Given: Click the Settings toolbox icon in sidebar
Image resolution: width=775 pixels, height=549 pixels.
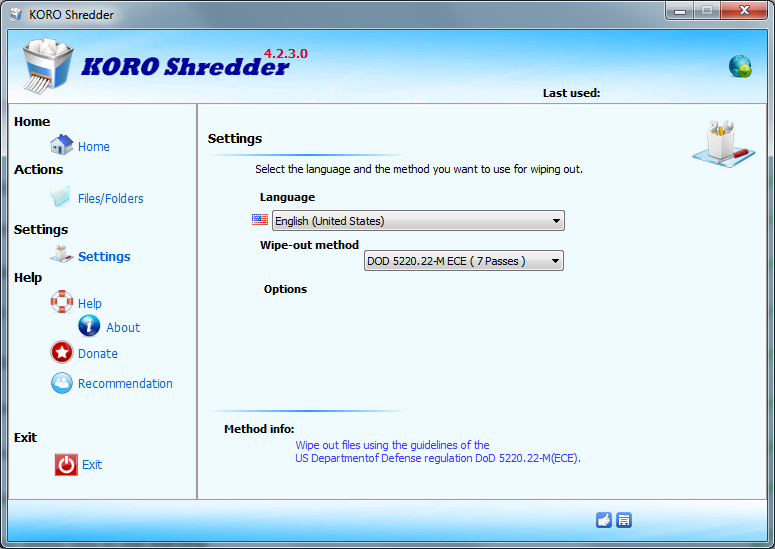Looking at the screenshot, I should pos(62,254).
